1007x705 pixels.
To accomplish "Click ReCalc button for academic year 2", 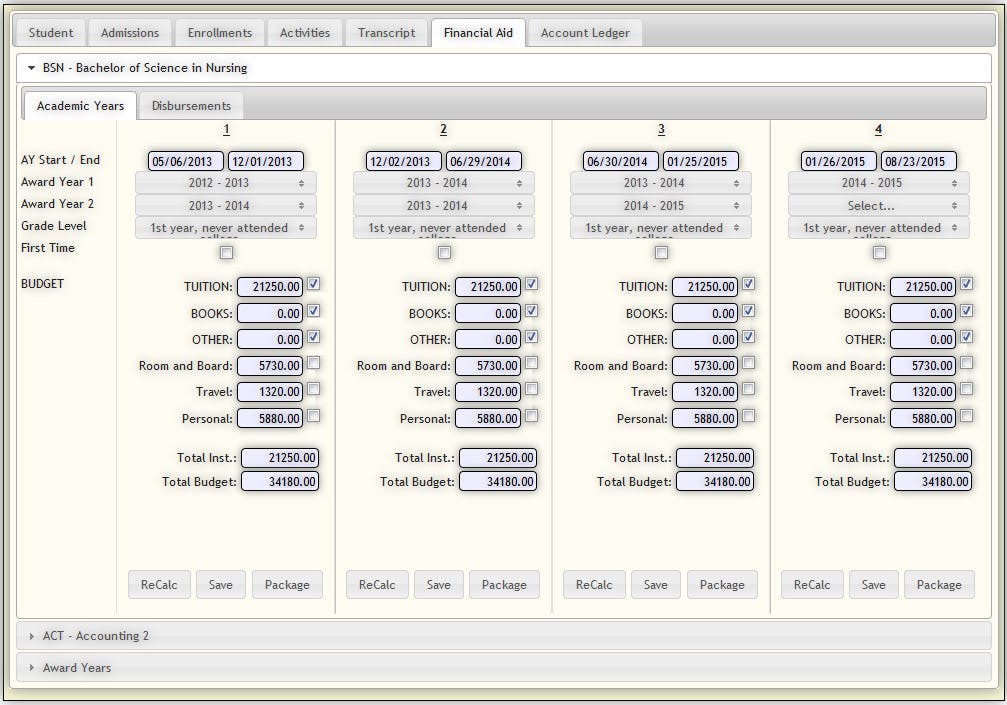I will click(377, 585).
